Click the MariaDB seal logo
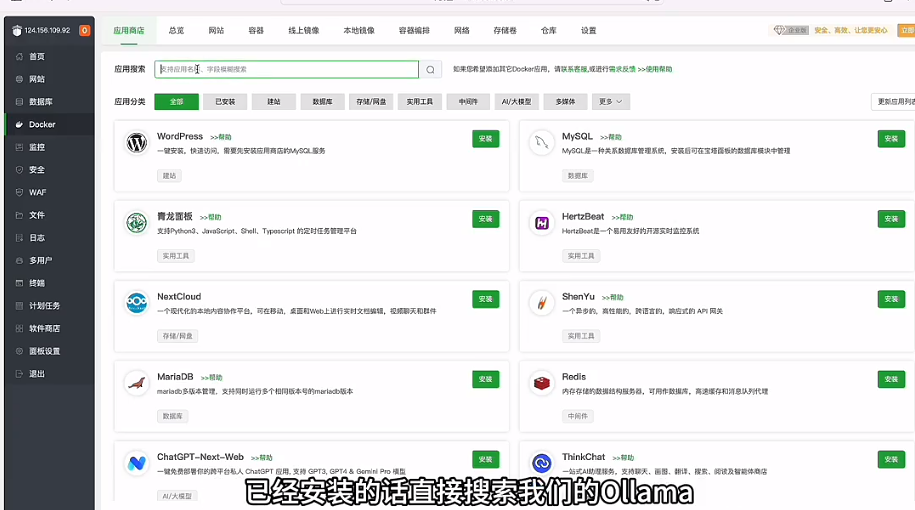The width and height of the screenshot is (915, 510). [x=137, y=383]
